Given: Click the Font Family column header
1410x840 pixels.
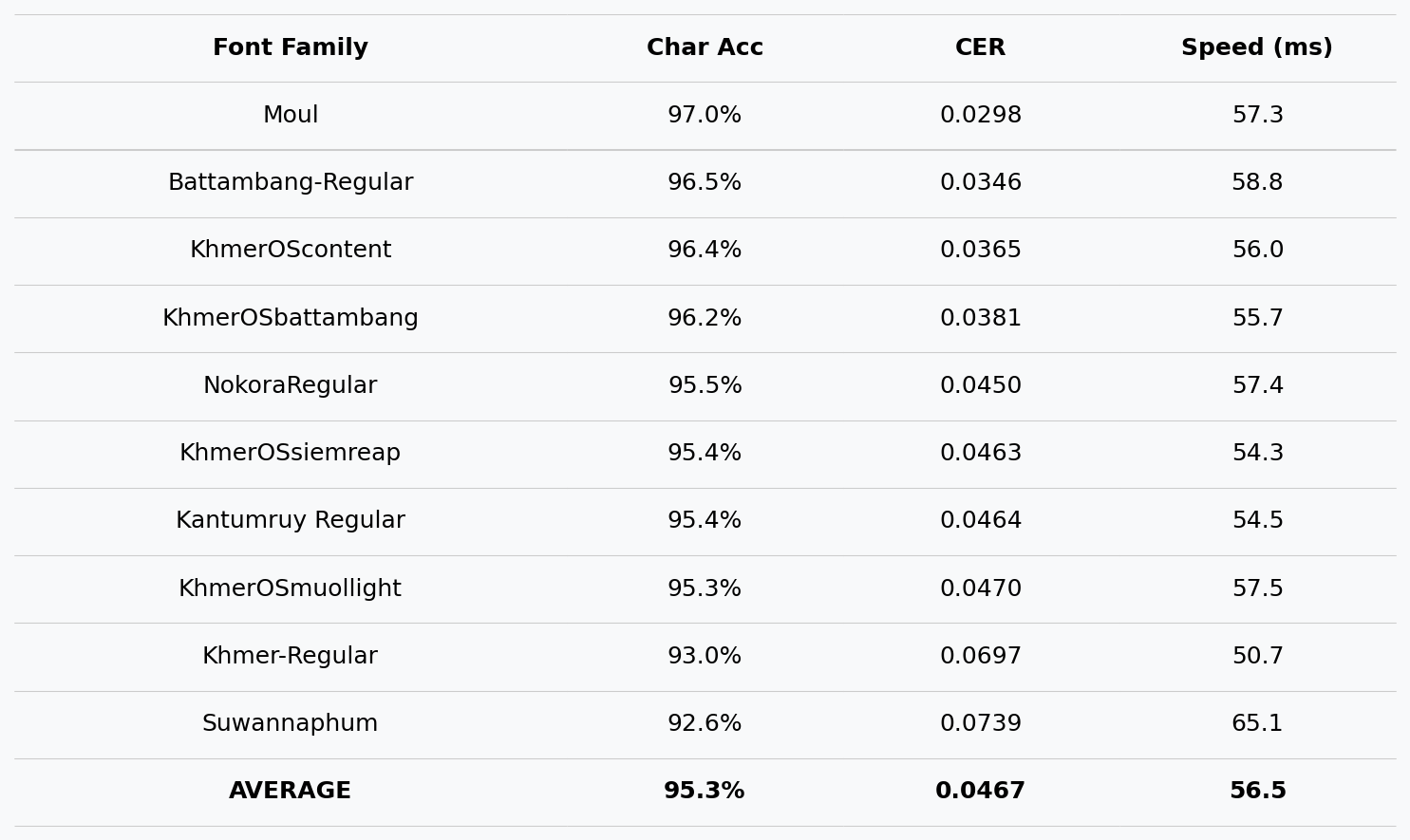Looking at the screenshot, I should (x=291, y=48).
